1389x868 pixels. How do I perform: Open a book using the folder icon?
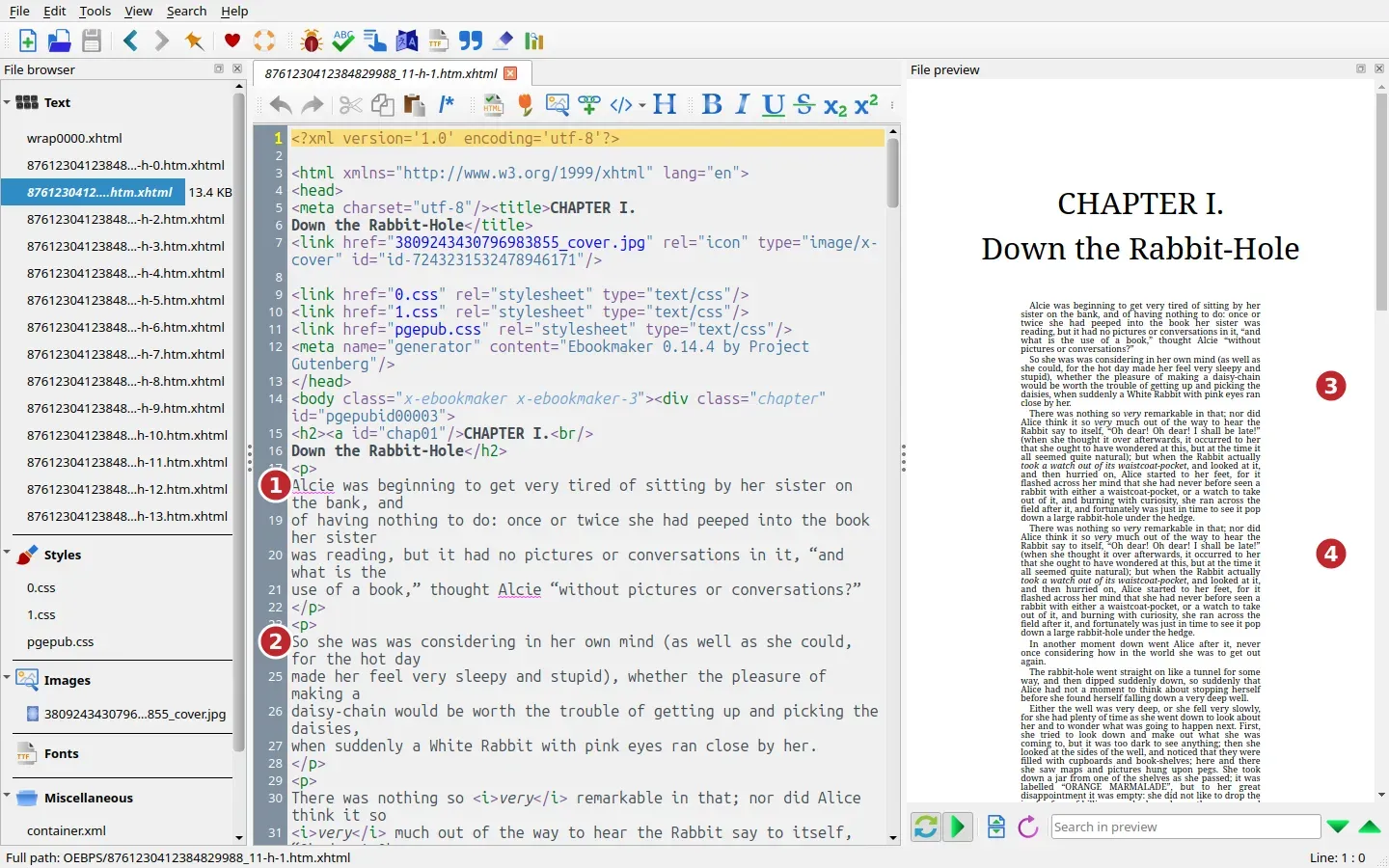click(60, 41)
